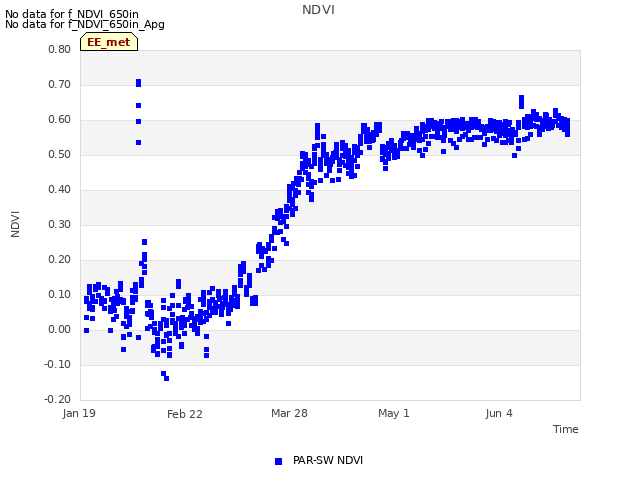Click the vertical NDVI y-axis title
Viewport: 640px width, 480px height.
click(x=15, y=224)
